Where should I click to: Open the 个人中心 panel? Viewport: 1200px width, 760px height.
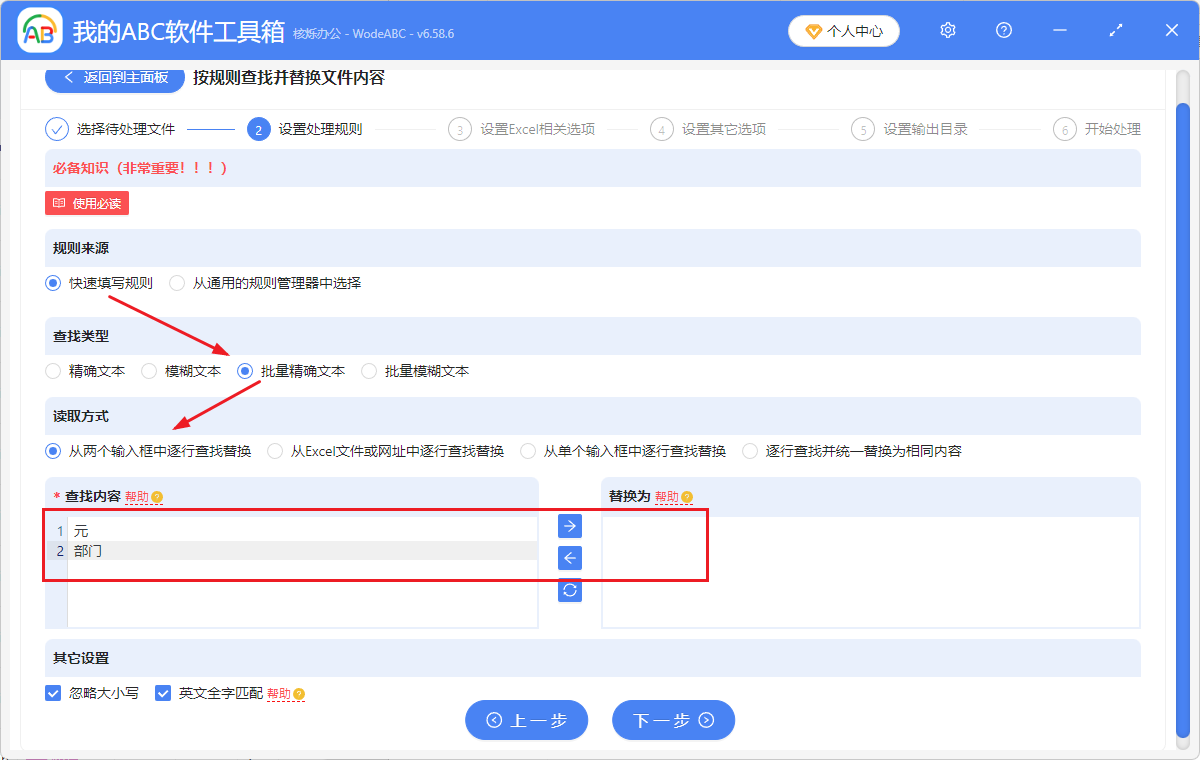point(843,30)
